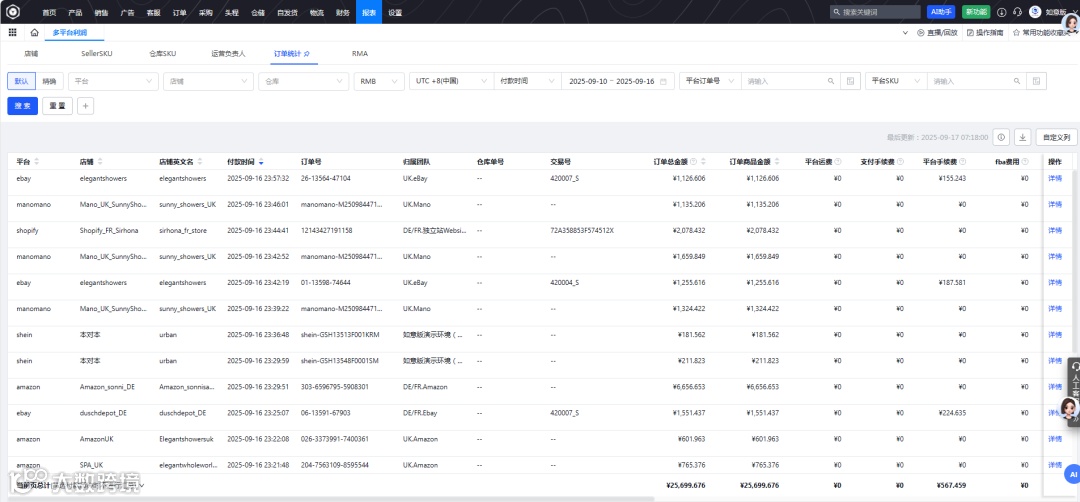Open 操作指南 link

coord(985,32)
